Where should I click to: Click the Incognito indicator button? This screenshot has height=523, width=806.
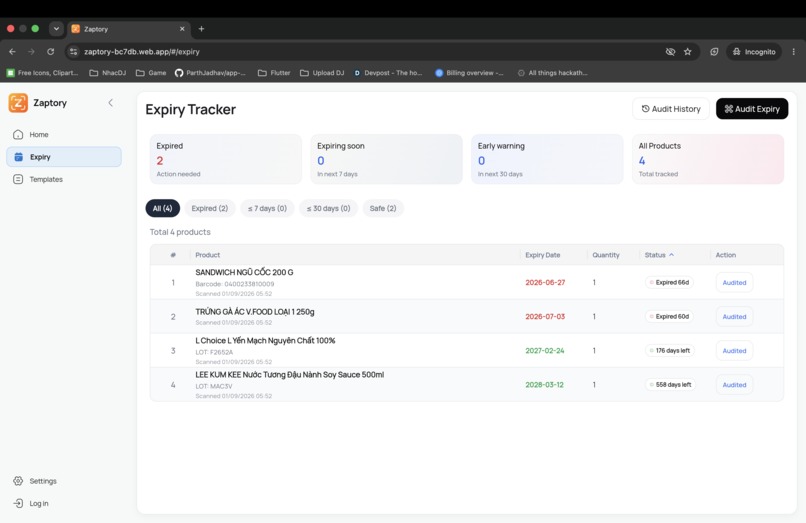tap(754, 51)
